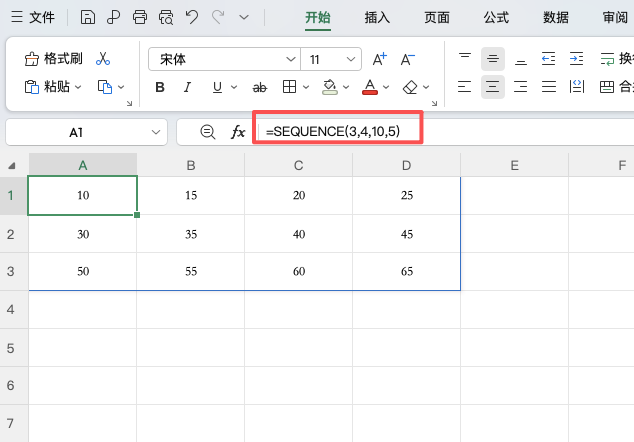Click the cell borders icon
Screen dimensions: 634x442
(290, 87)
